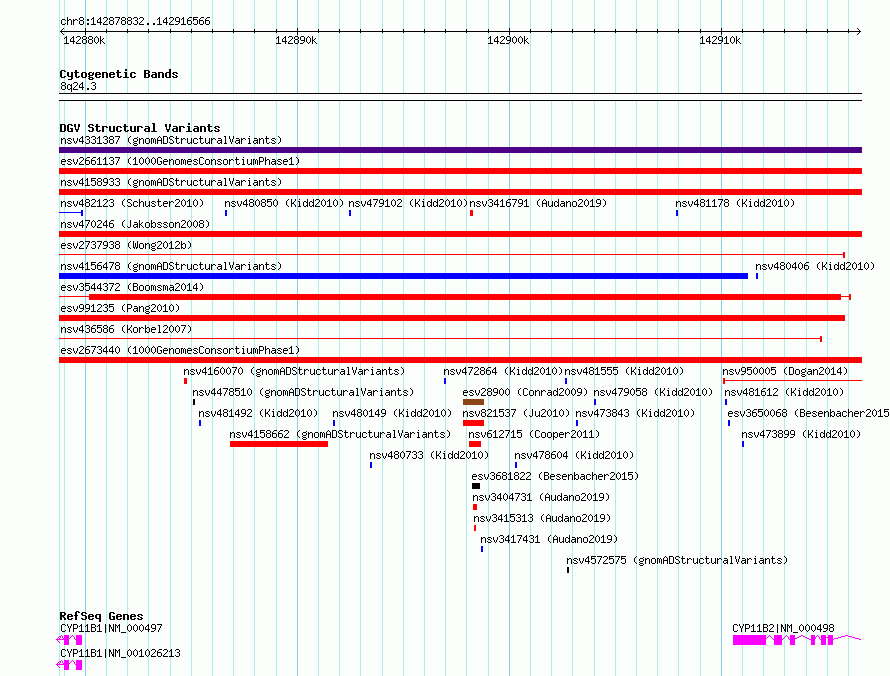Open nsv480149 Kidd2010 variant label
This screenshot has width=890, height=676.
392,413
